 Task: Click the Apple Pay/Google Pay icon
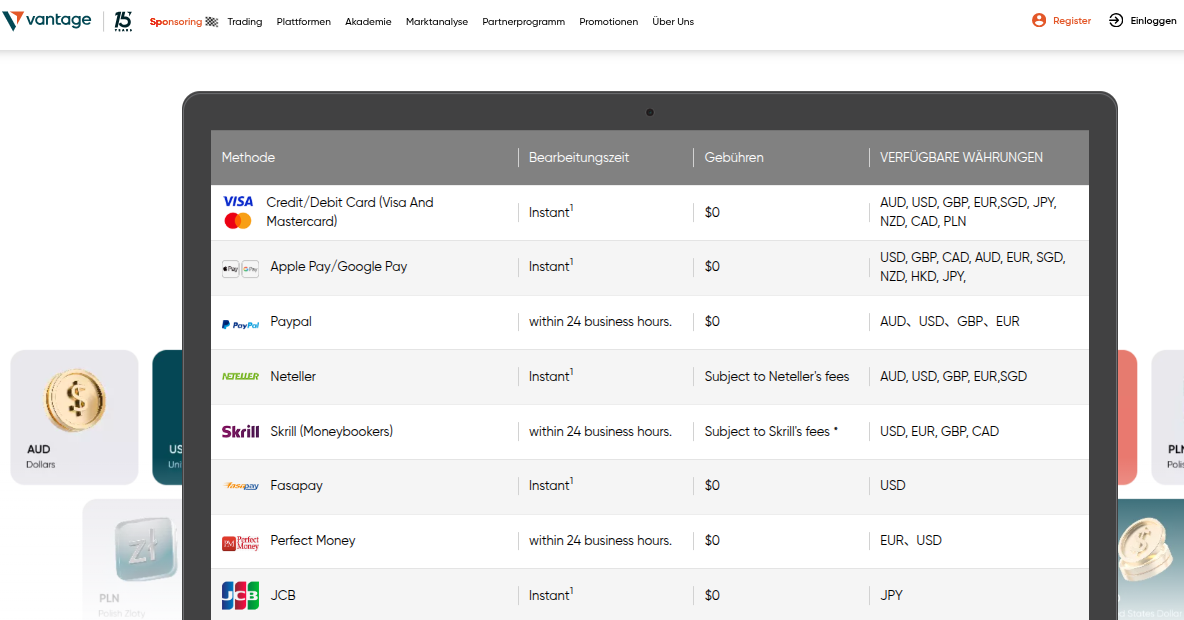[x=240, y=268]
